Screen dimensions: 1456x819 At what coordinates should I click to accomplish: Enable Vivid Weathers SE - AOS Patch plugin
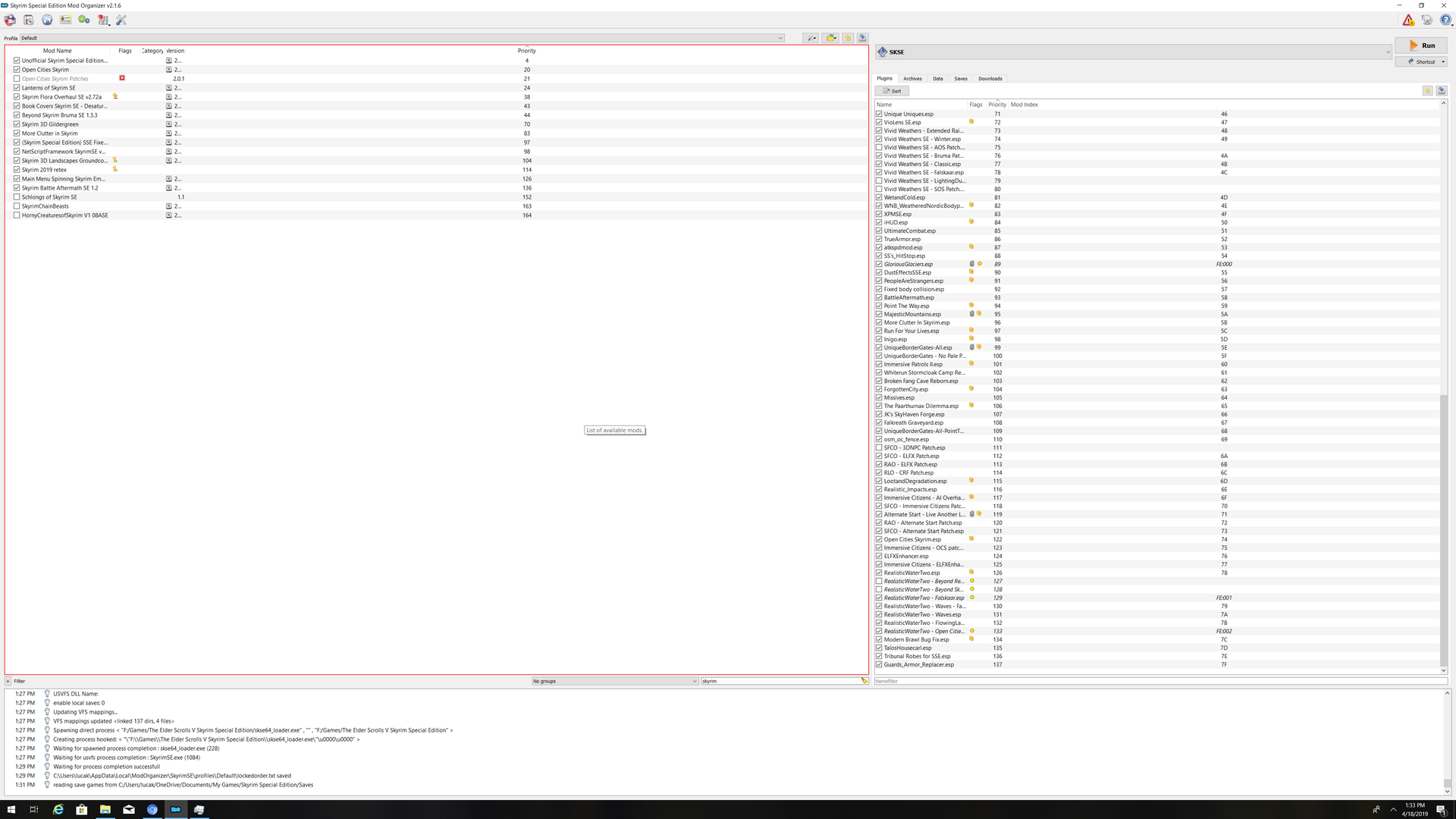[879, 147]
